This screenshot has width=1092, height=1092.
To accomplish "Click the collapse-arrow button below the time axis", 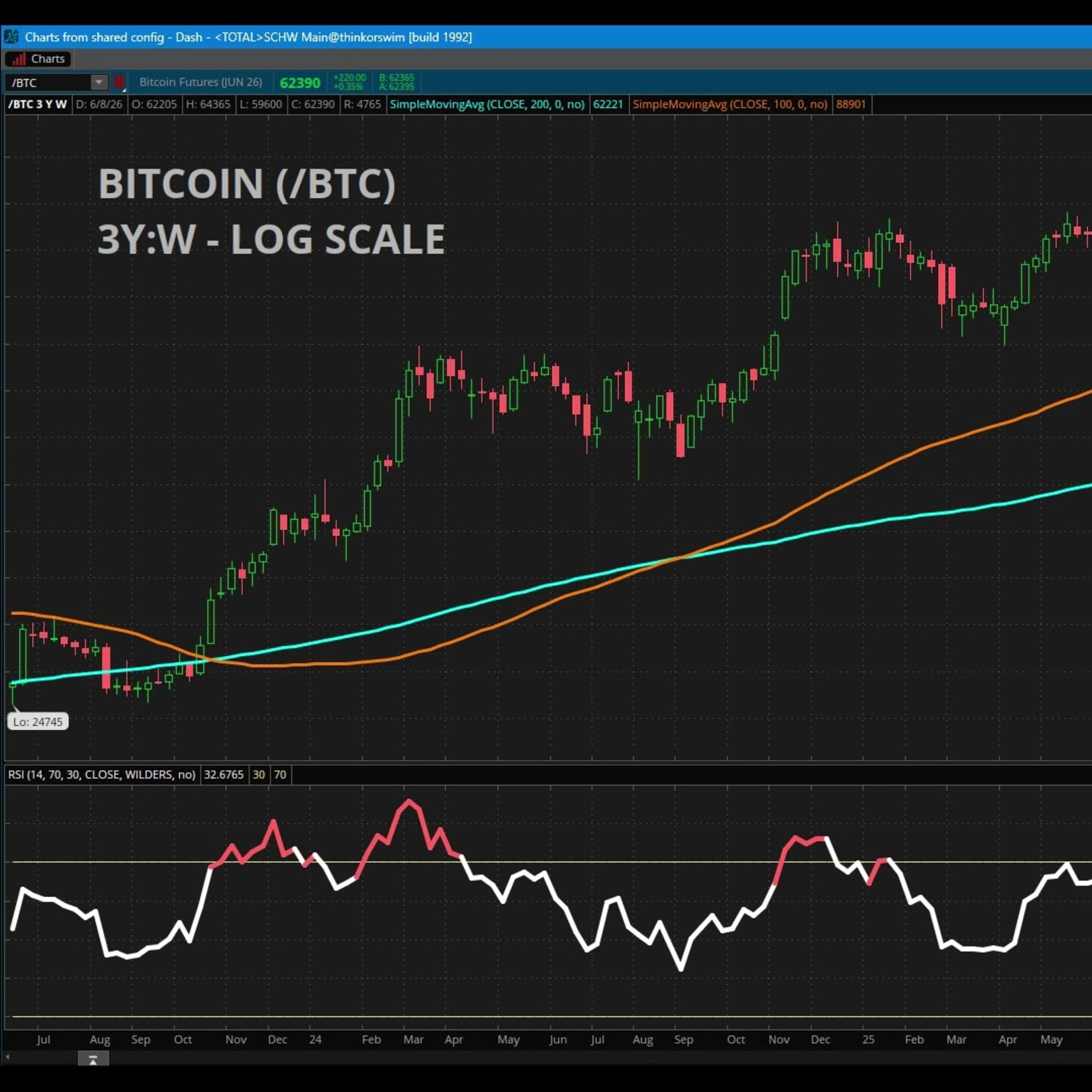I will pos(93,1059).
